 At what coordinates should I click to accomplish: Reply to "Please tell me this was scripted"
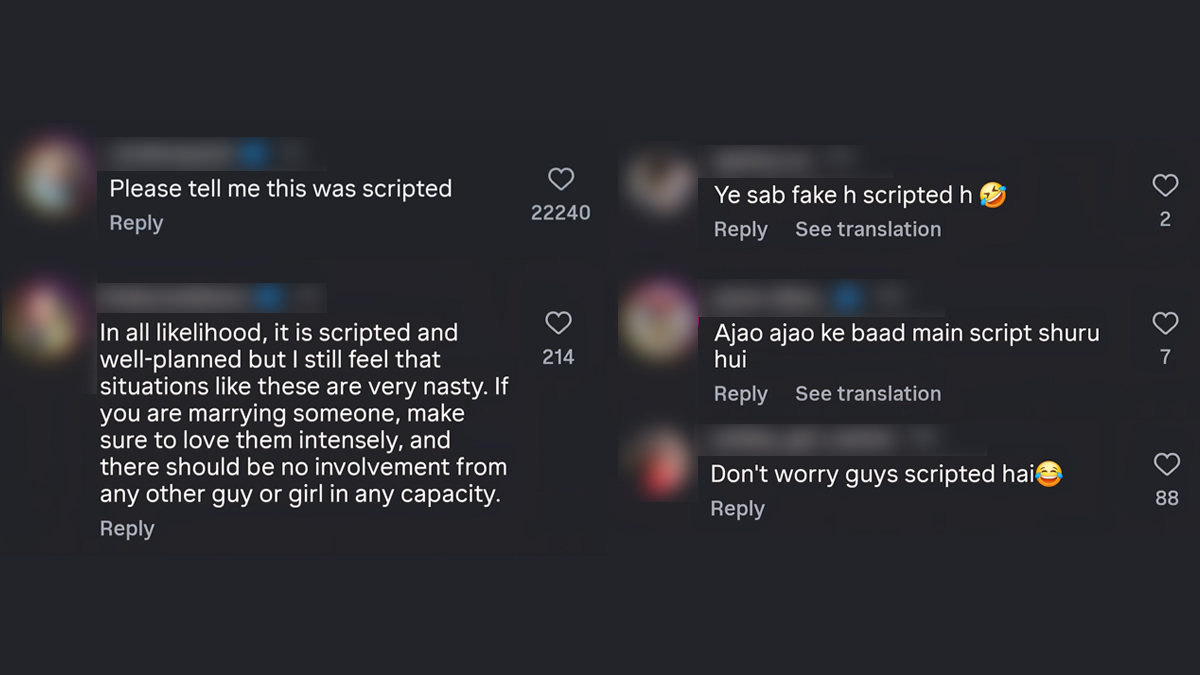pyautogui.click(x=136, y=223)
